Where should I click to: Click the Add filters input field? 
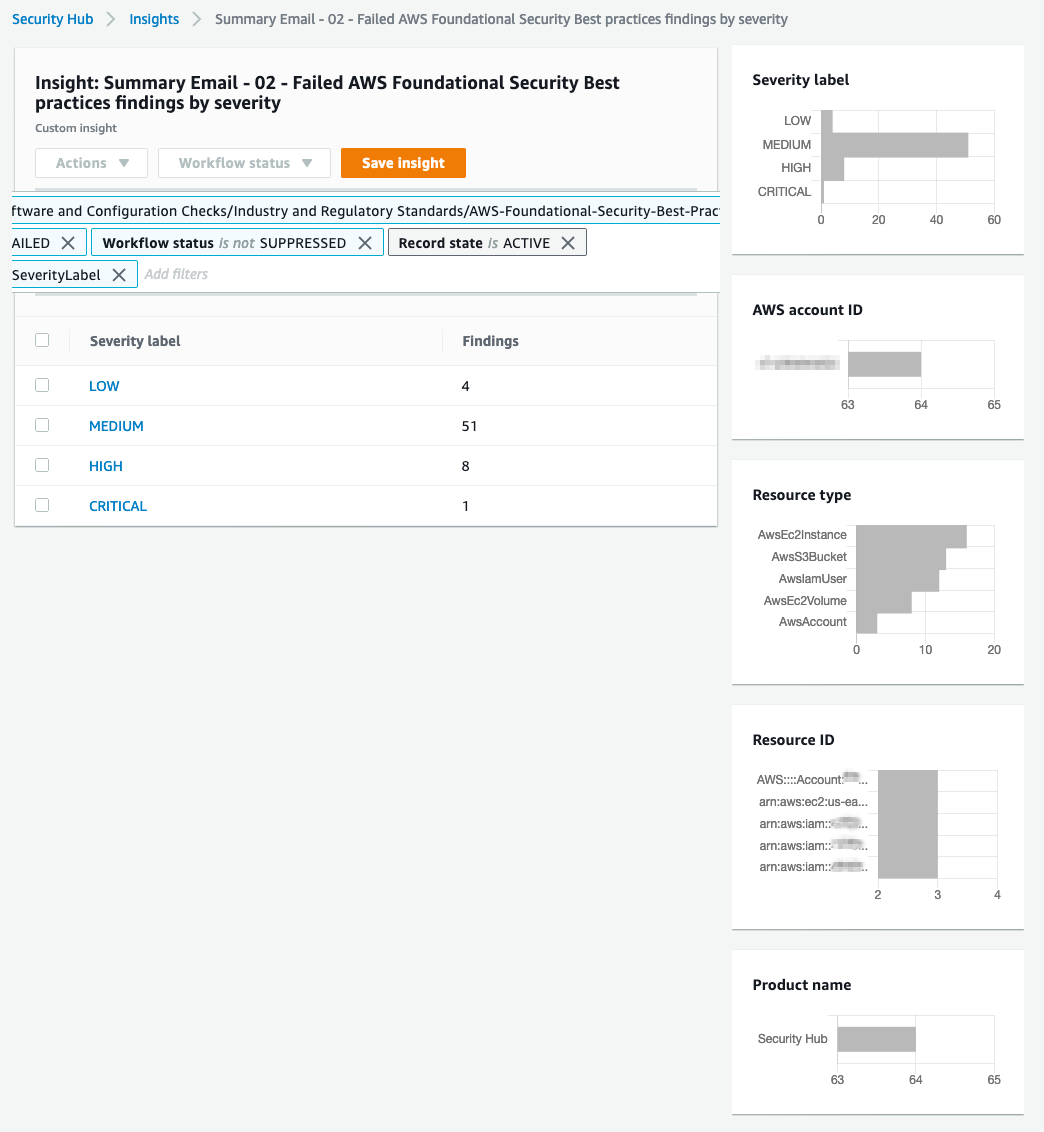coord(176,273)
